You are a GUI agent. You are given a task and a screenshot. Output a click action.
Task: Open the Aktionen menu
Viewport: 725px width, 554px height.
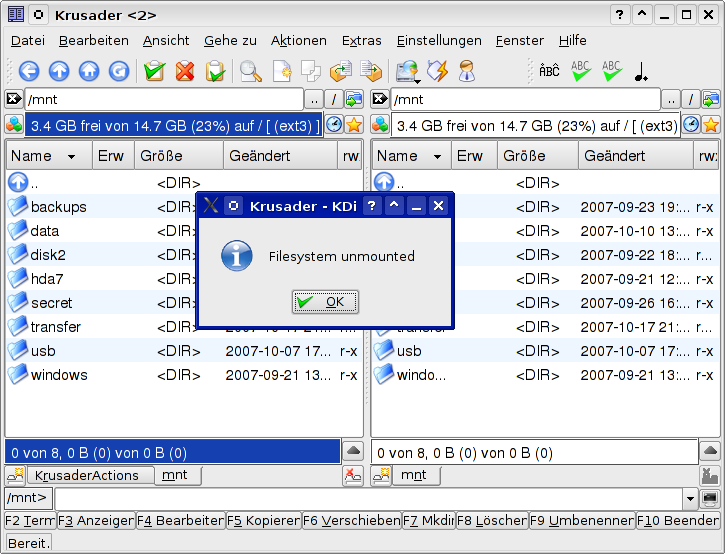tap(299, 41)
